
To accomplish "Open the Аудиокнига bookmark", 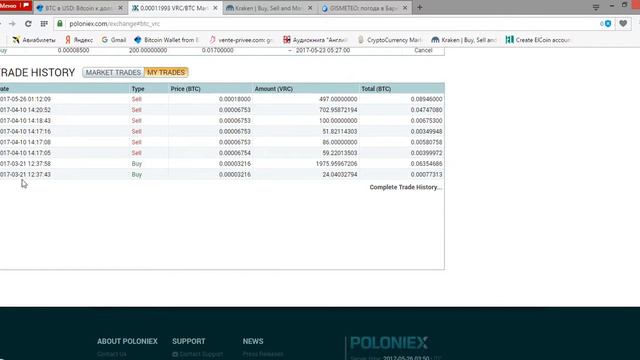I will tap(315, 40).
